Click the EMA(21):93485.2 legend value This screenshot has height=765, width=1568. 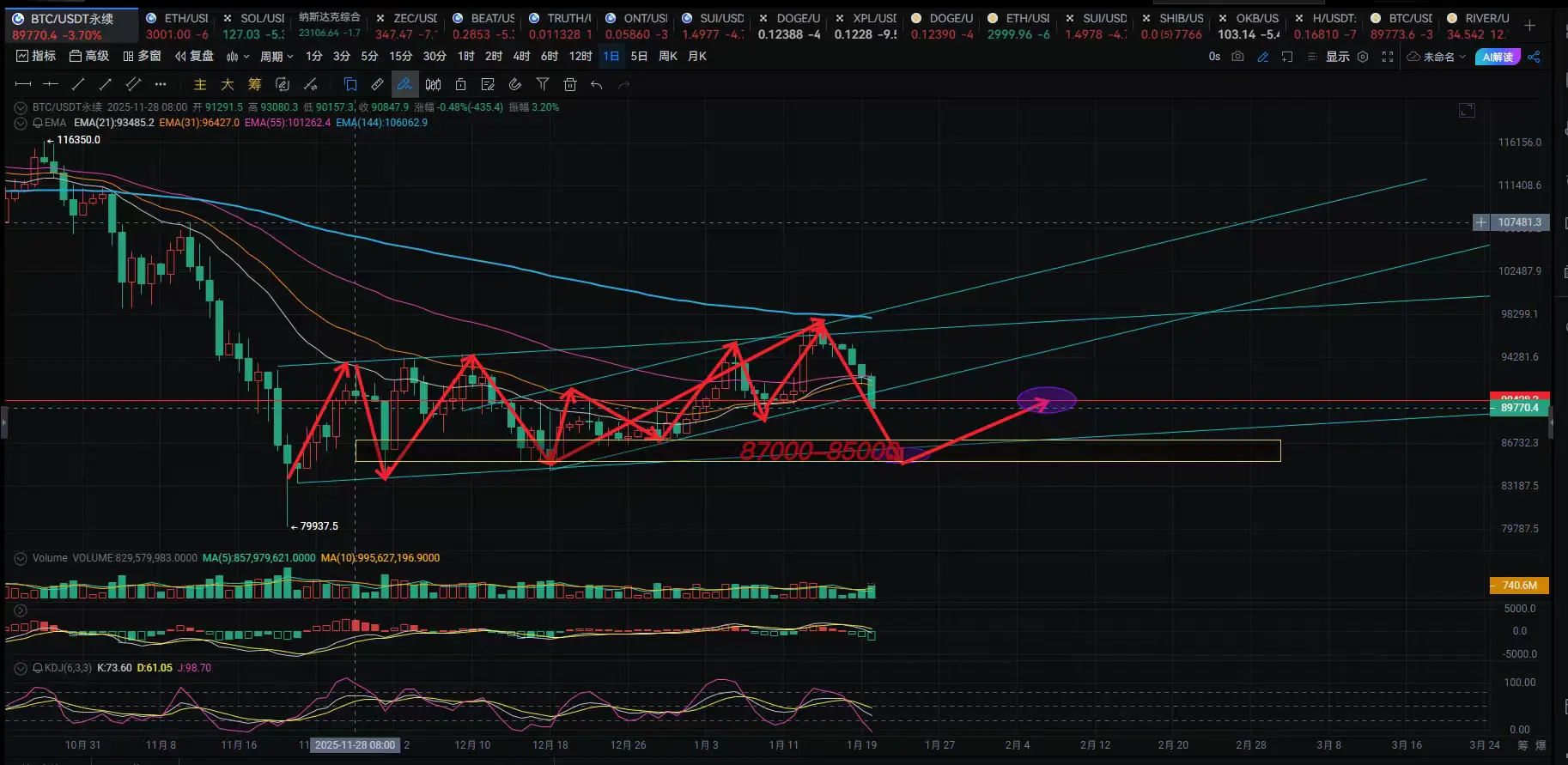click(114, 123)
